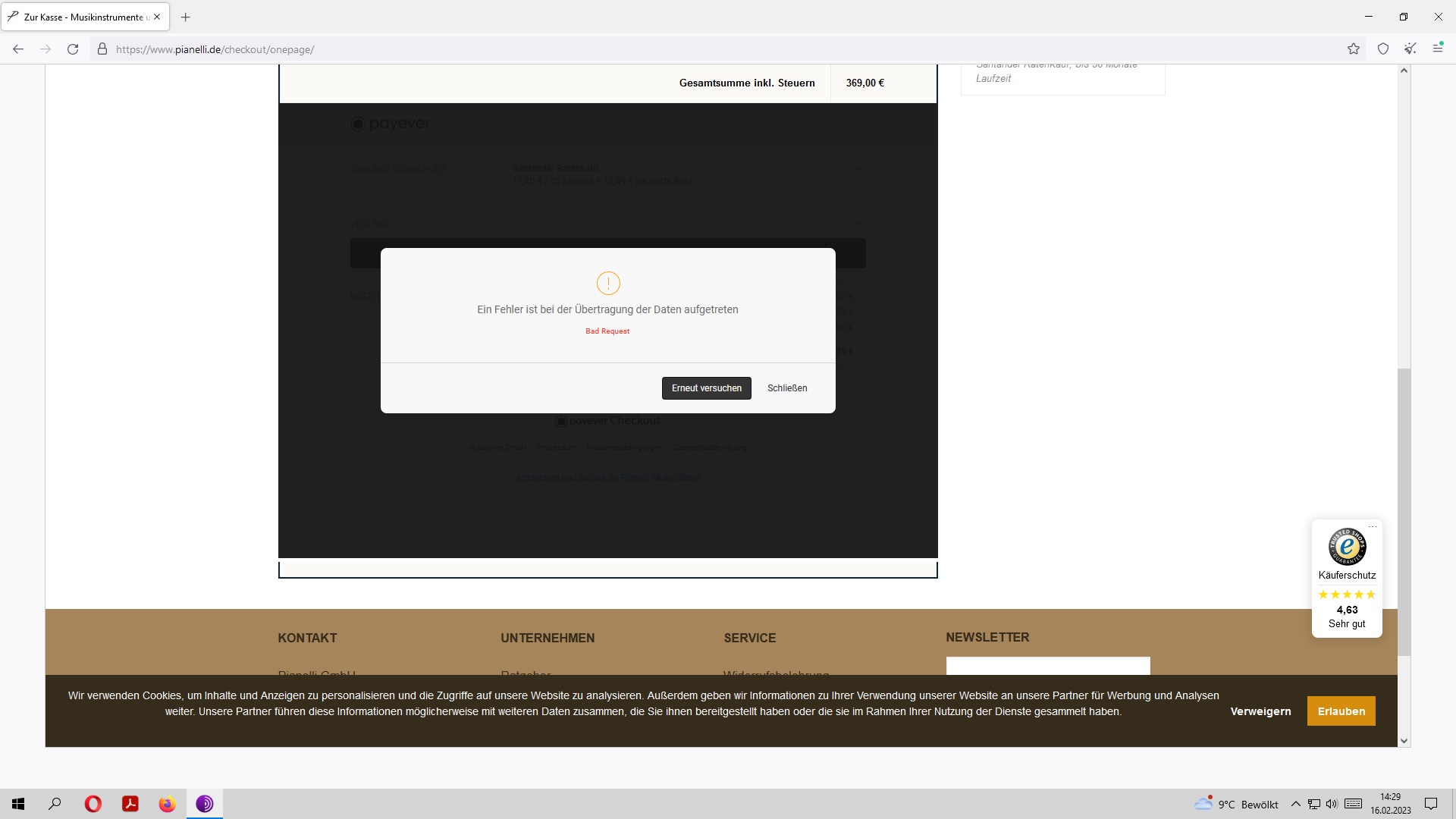Launch Firefox from the taskbar

[167, 804]
